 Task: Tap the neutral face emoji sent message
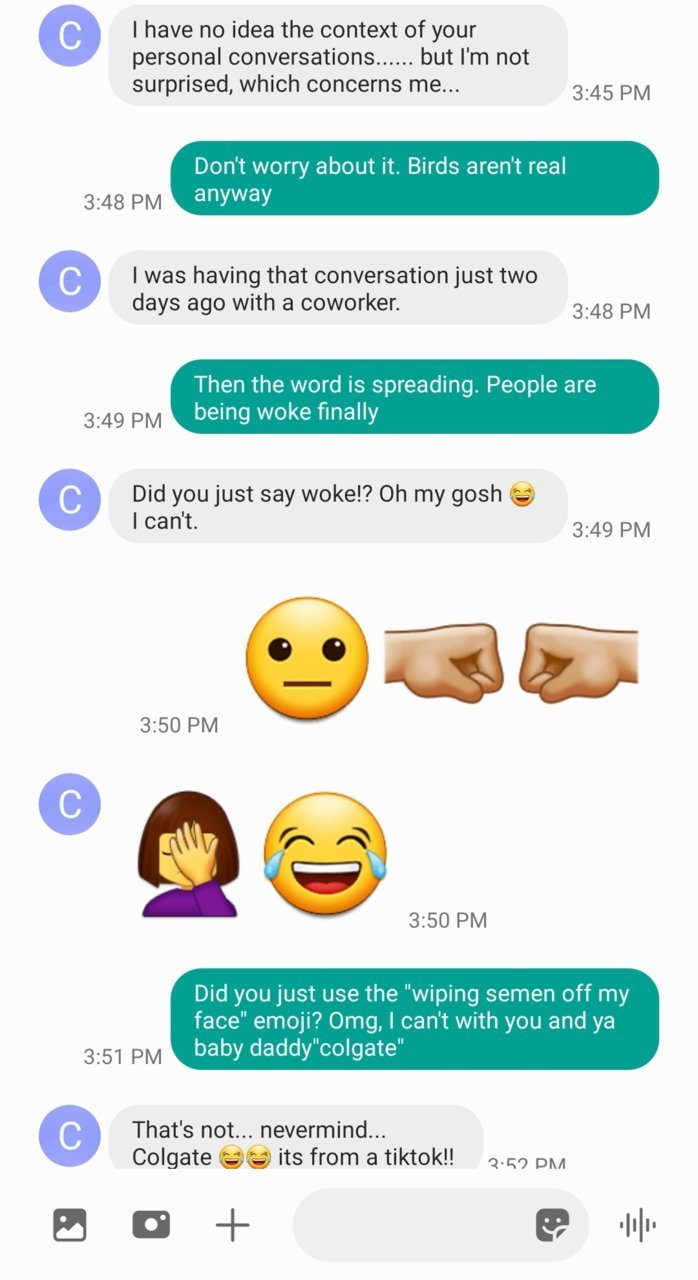pos(307,658)
